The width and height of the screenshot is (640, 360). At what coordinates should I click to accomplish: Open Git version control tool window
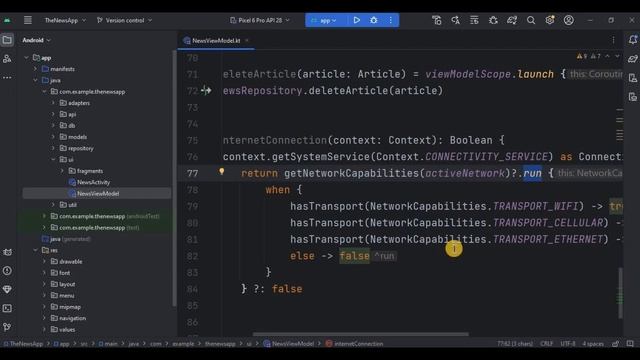[7, 327]
